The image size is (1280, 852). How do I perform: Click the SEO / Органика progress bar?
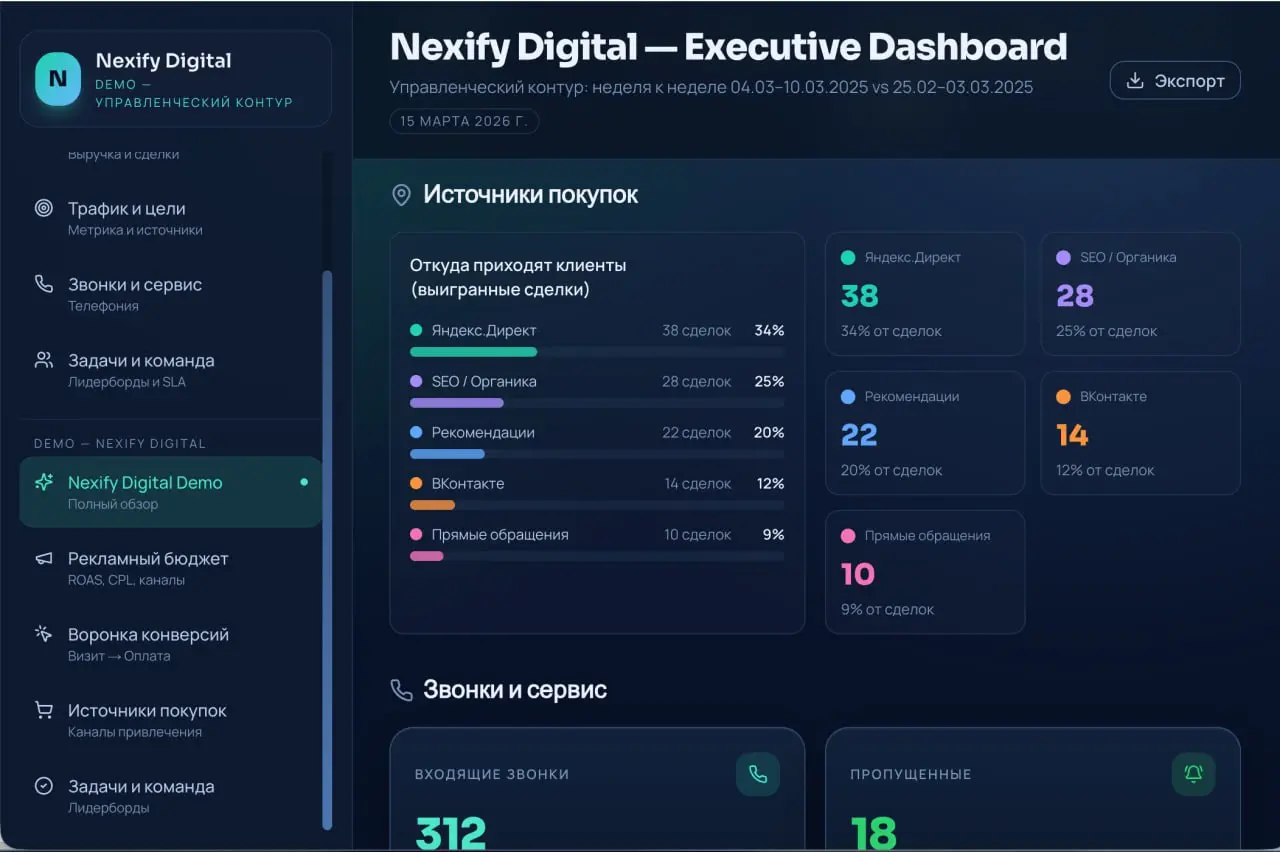[x=597, y=403]
